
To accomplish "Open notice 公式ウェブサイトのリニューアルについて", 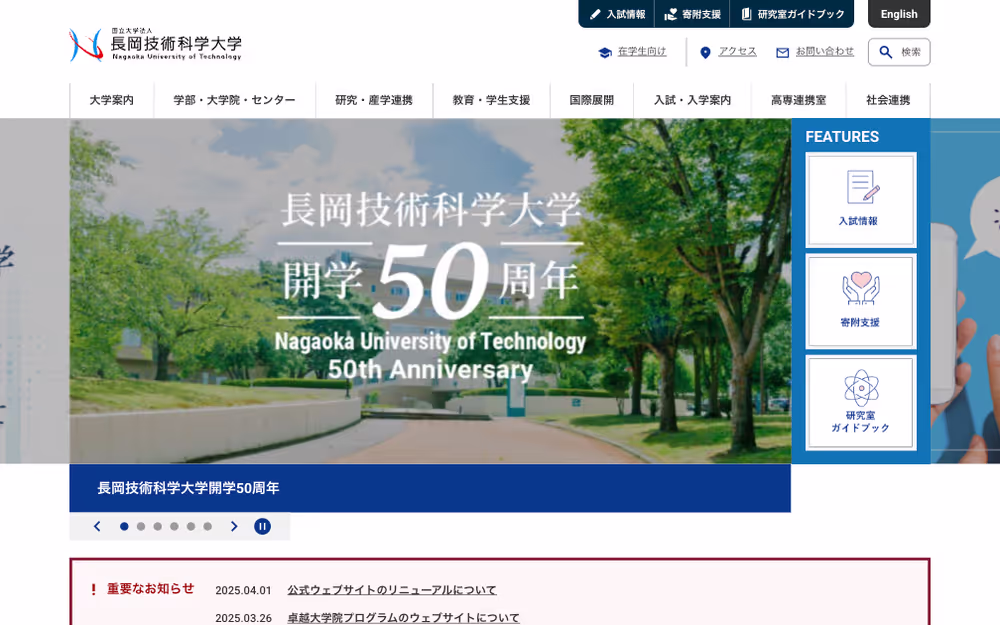I will click(x=392, y=590).
